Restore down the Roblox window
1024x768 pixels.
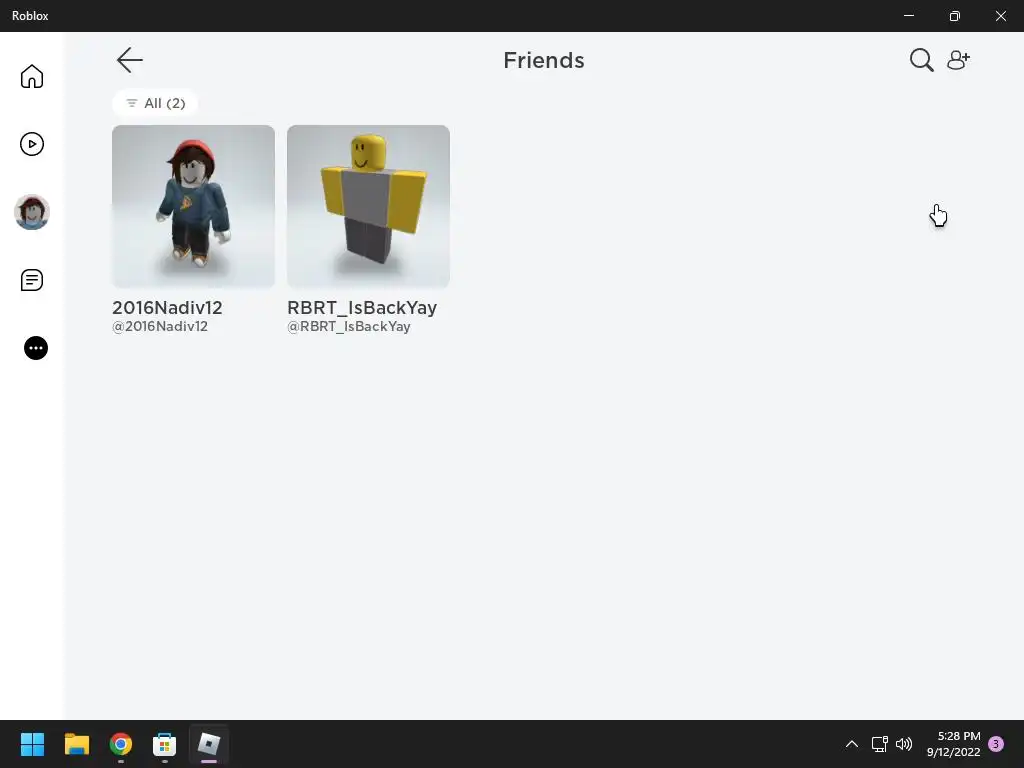tap(955, 16)
